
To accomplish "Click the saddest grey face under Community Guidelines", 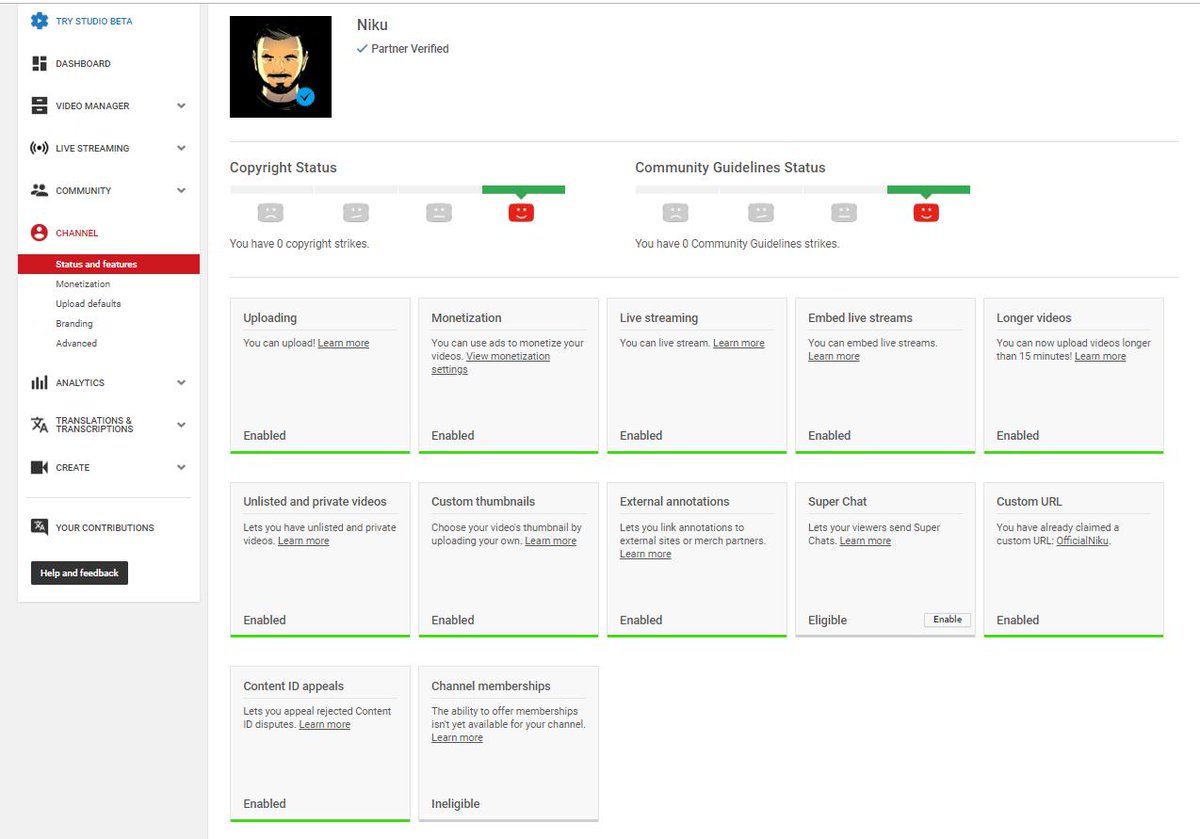I will [675, 212].
